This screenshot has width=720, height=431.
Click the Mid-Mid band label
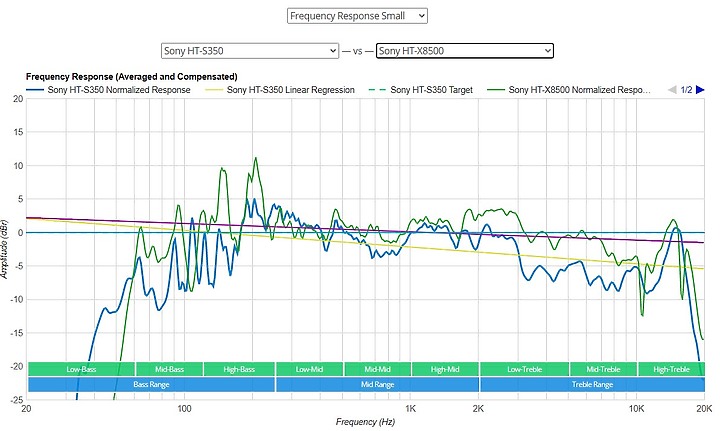pos(377,369)
